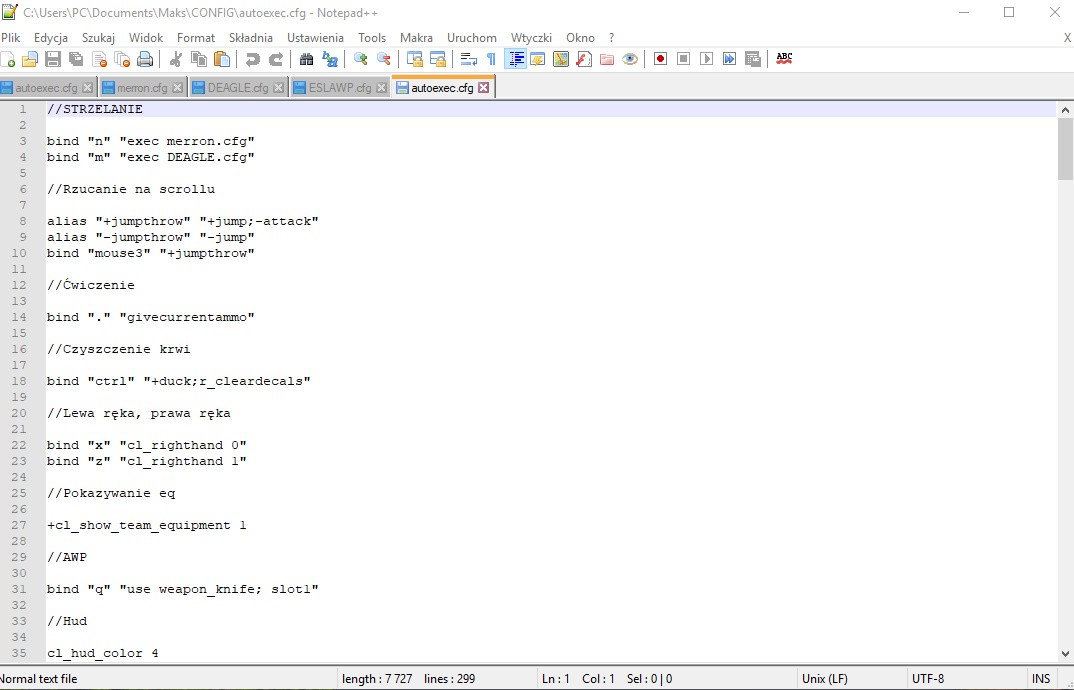Toggle word wrap in the toolbar
The image size is (1074, 690).
tap(469, 60)
